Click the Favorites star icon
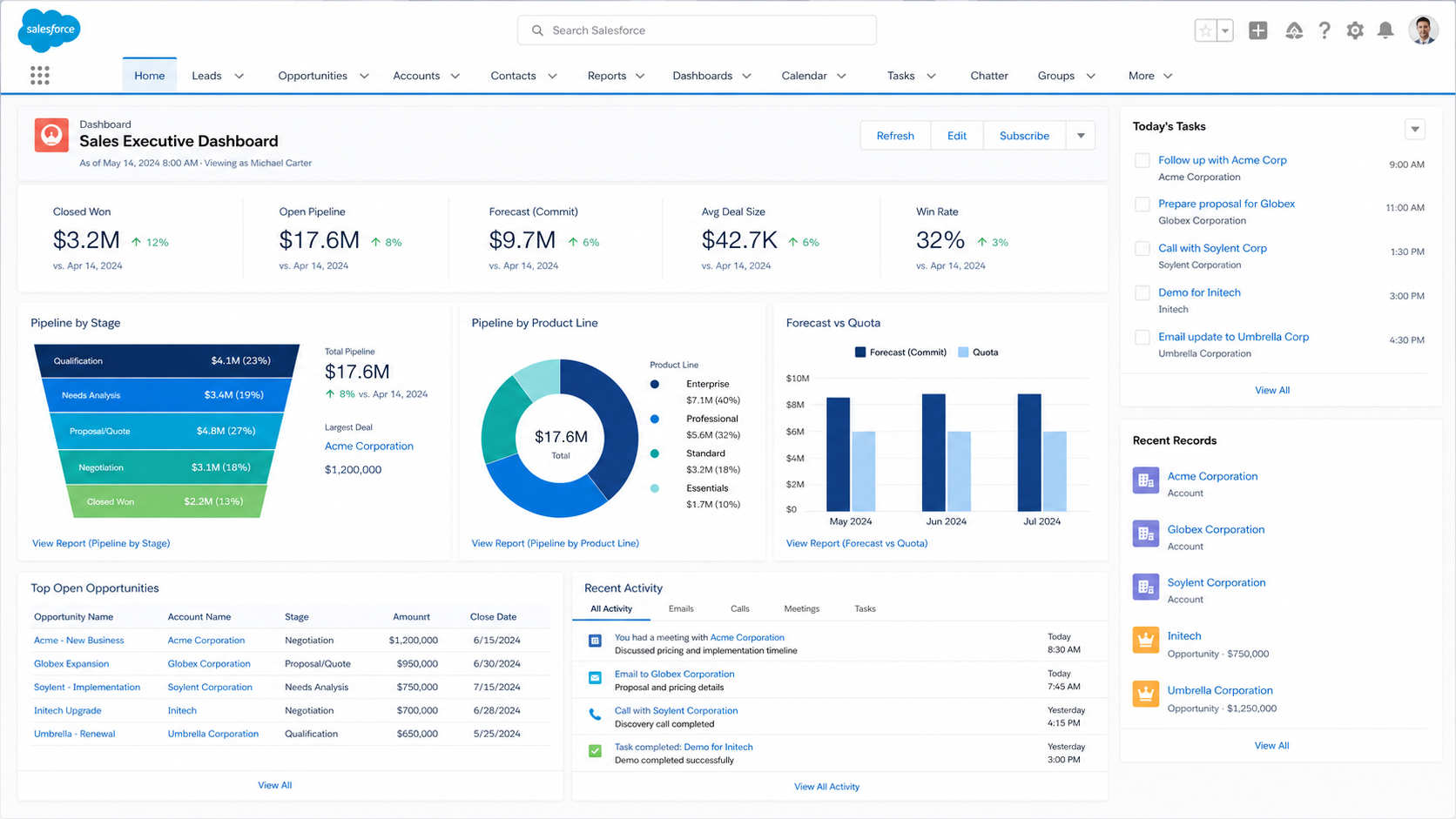This screenshot has width=1456, height=819. point(1205,30)
